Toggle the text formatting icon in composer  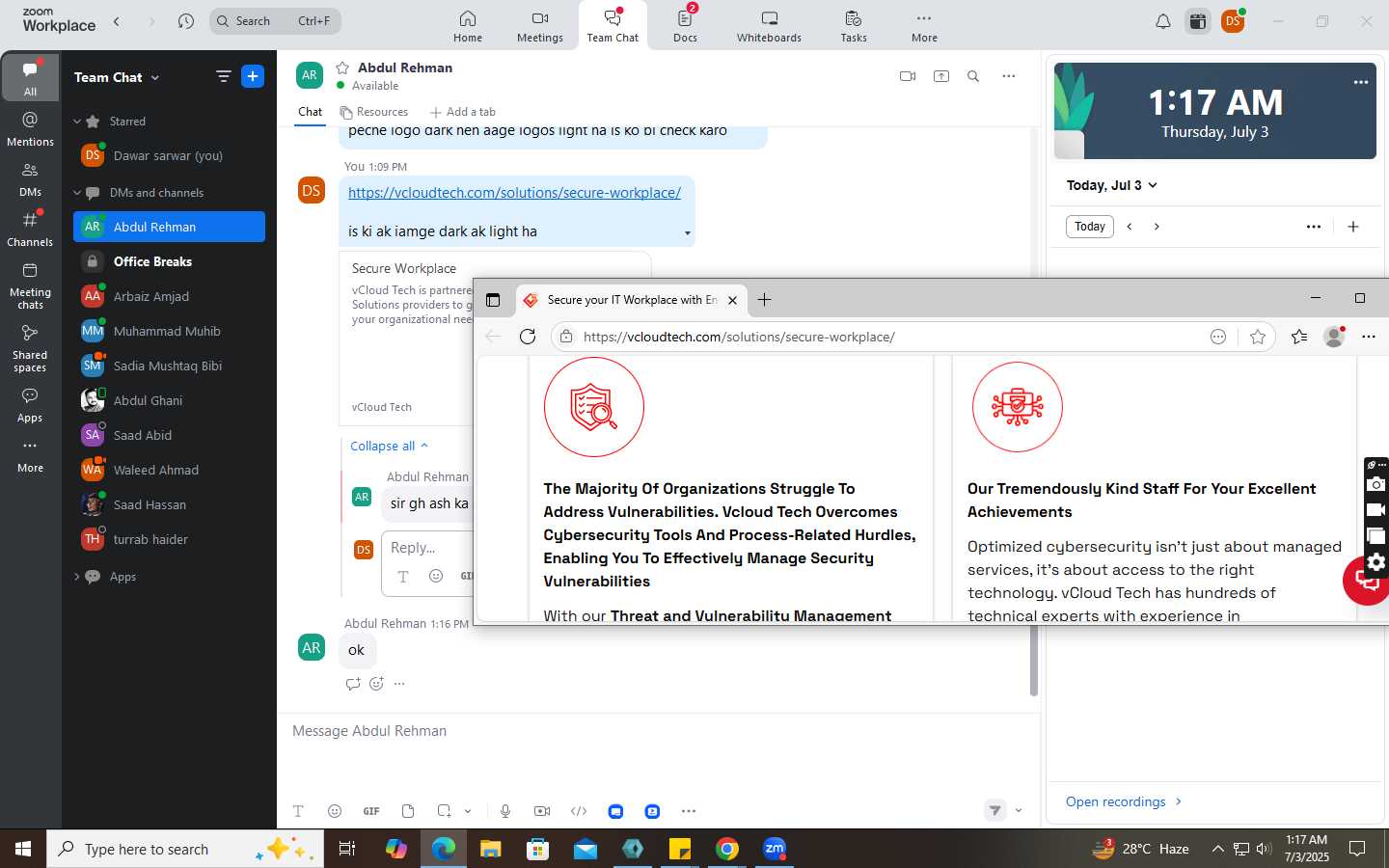pos(298,811)
